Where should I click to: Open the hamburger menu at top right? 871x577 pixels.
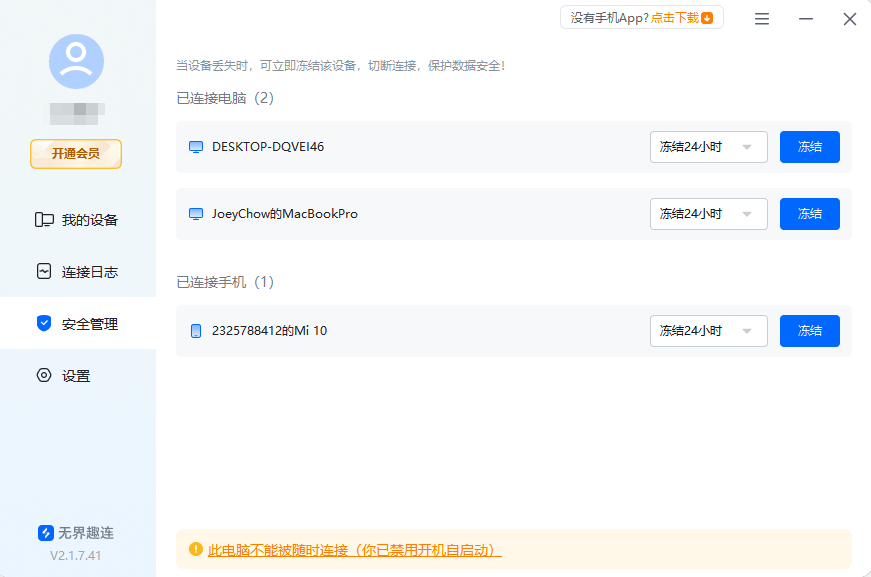761,18
